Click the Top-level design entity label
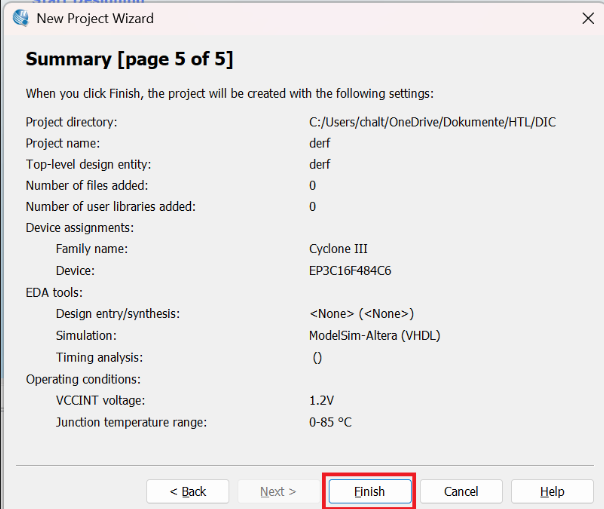Viewport: 604px width, 509px height. [88, 164]
